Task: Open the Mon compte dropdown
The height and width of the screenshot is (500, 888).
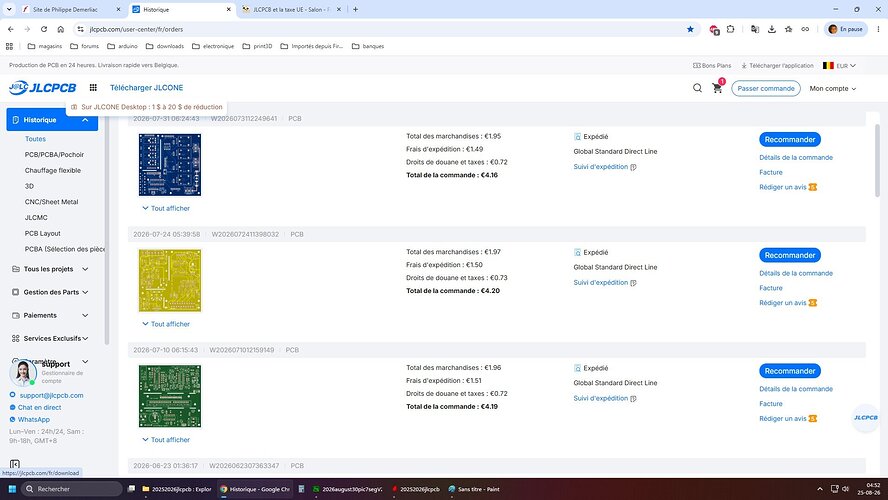Action: coord(832,88)
